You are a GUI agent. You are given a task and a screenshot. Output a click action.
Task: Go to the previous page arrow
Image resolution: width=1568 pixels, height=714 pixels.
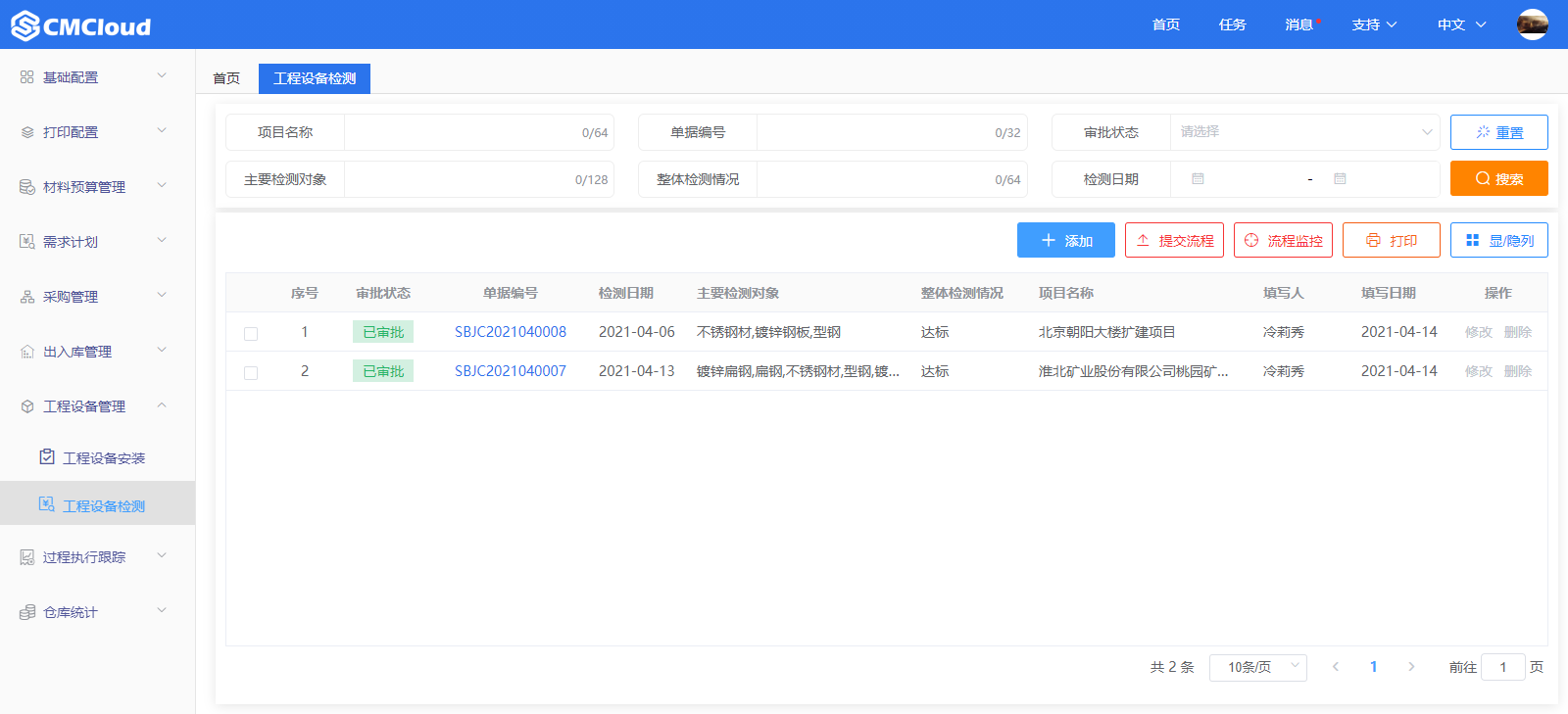[x=1335, y=667]
